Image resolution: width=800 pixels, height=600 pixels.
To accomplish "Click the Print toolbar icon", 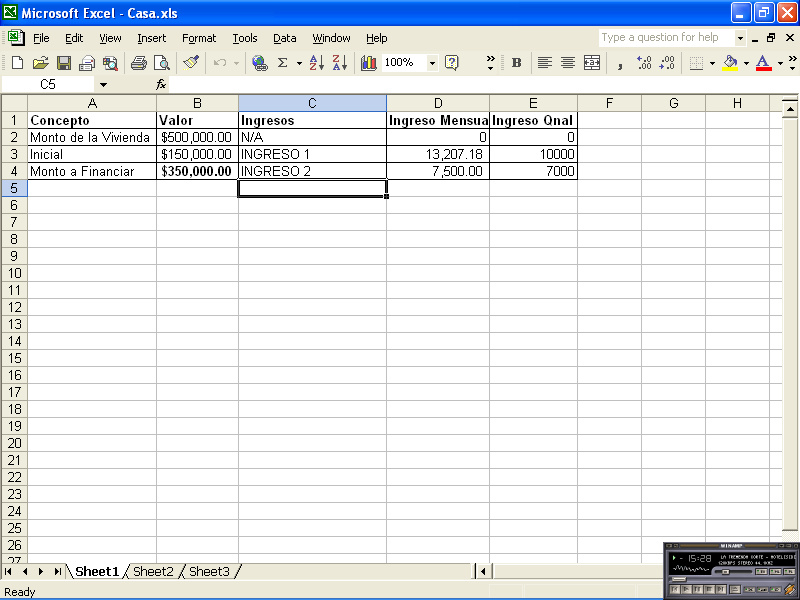I will pos(138,63).
